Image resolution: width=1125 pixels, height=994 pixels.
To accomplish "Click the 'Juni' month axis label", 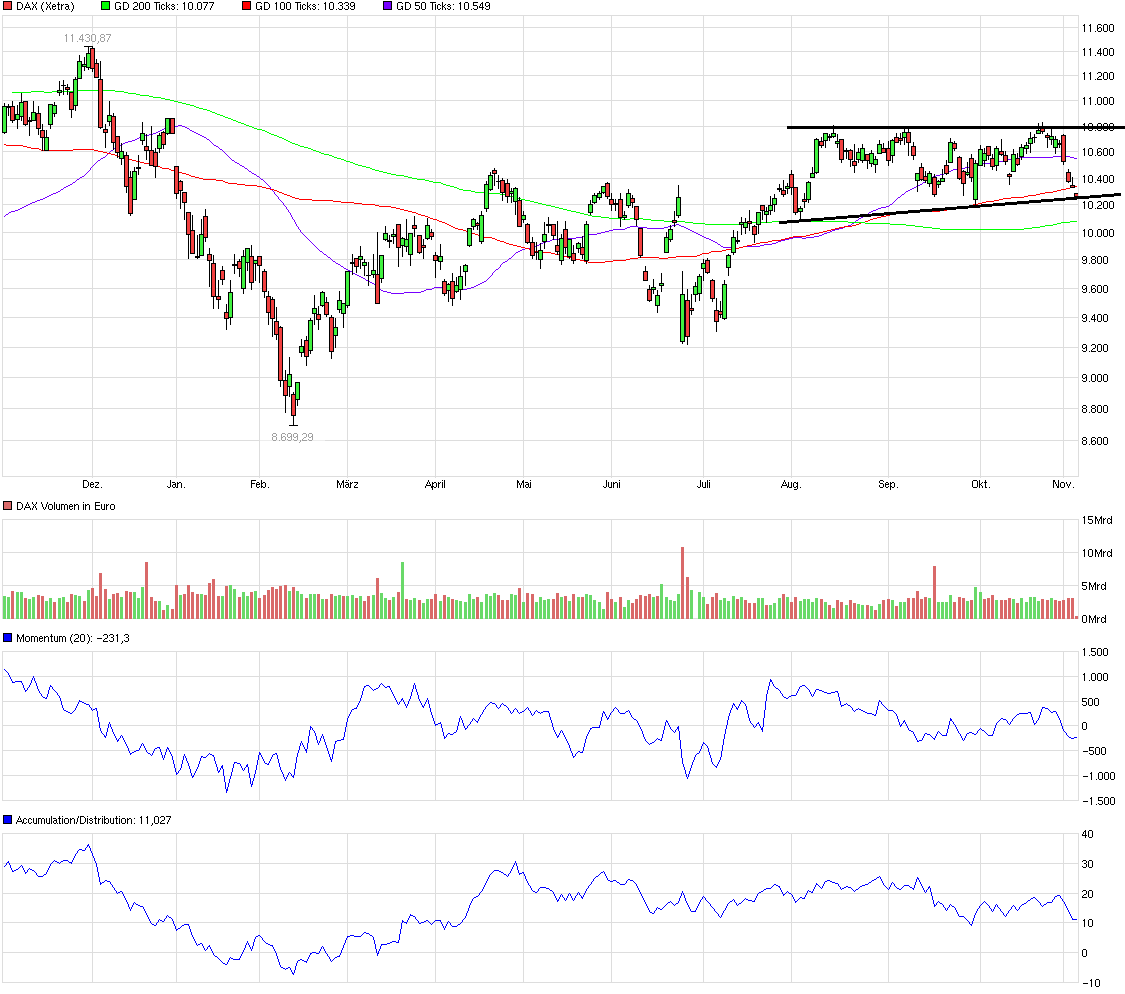I will click(611, 484).
